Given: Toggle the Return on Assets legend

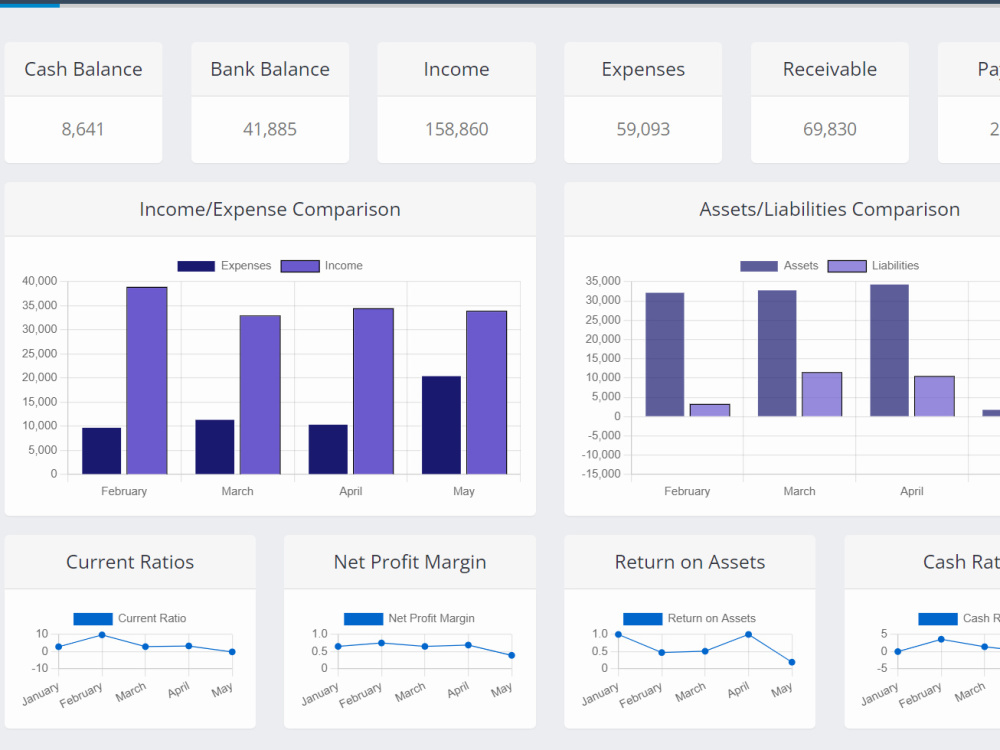Looking at the screenshot, I should (x=689, y=619).
